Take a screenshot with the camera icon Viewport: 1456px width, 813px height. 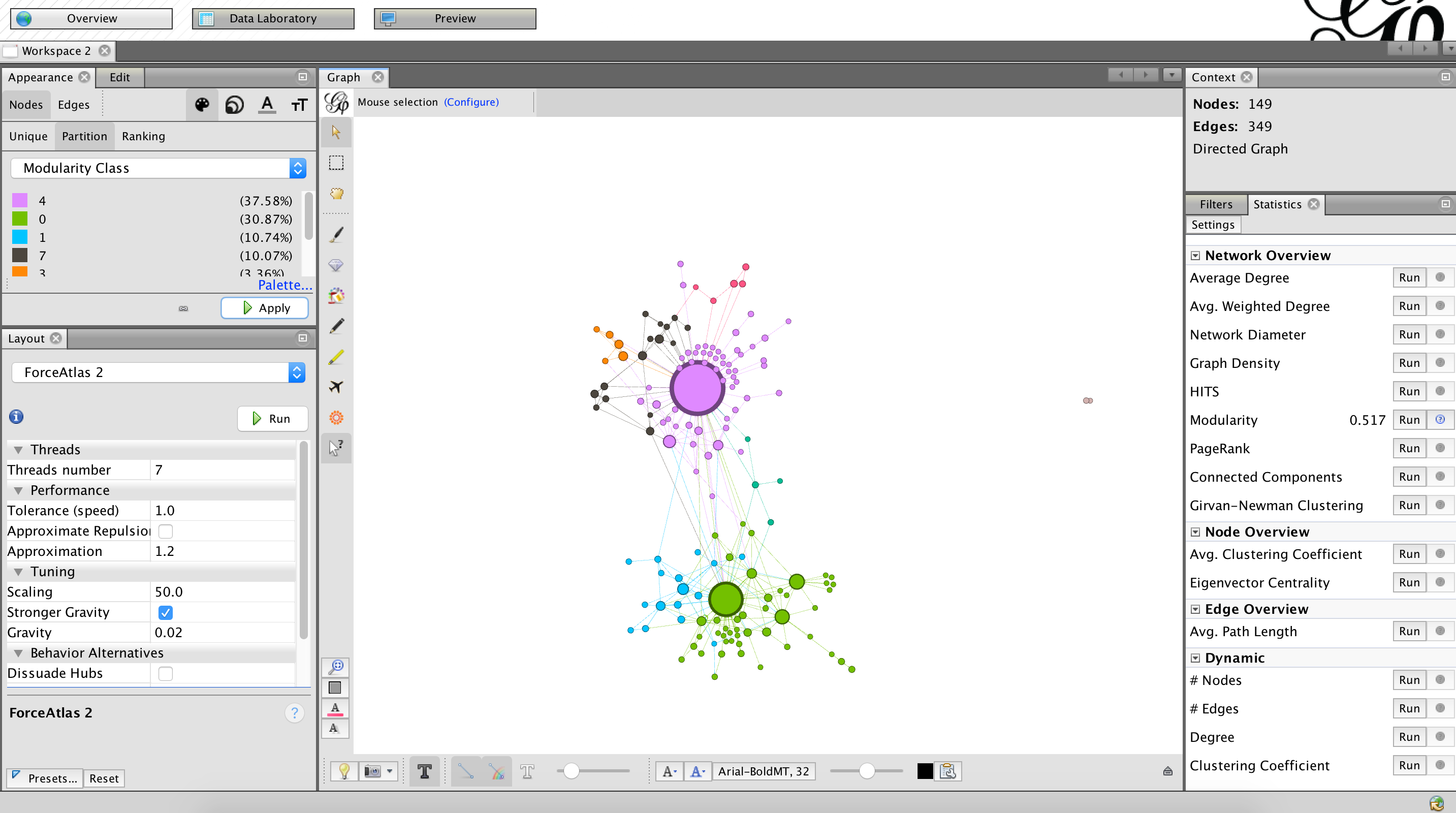[x=373, y=771]
